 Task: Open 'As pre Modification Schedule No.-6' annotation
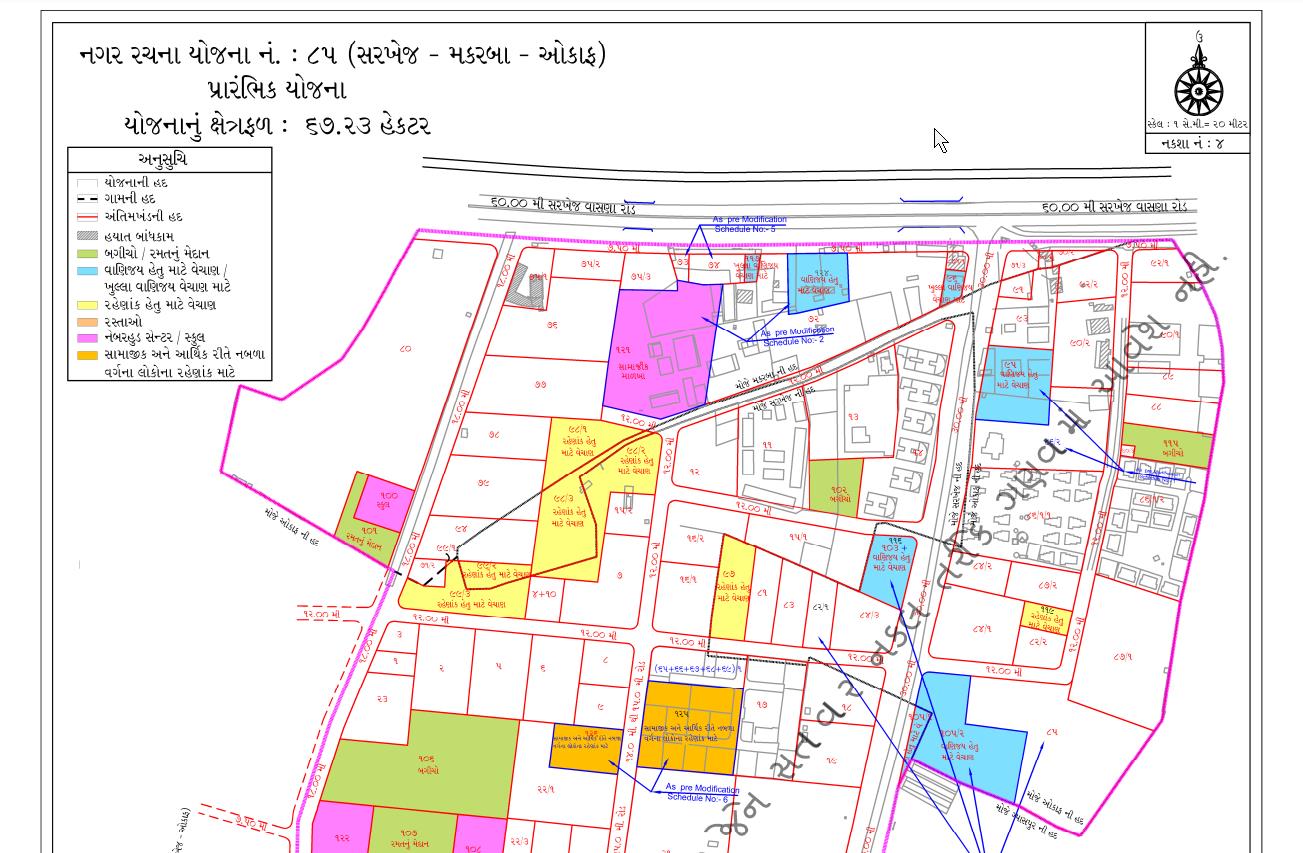(700, 793)
